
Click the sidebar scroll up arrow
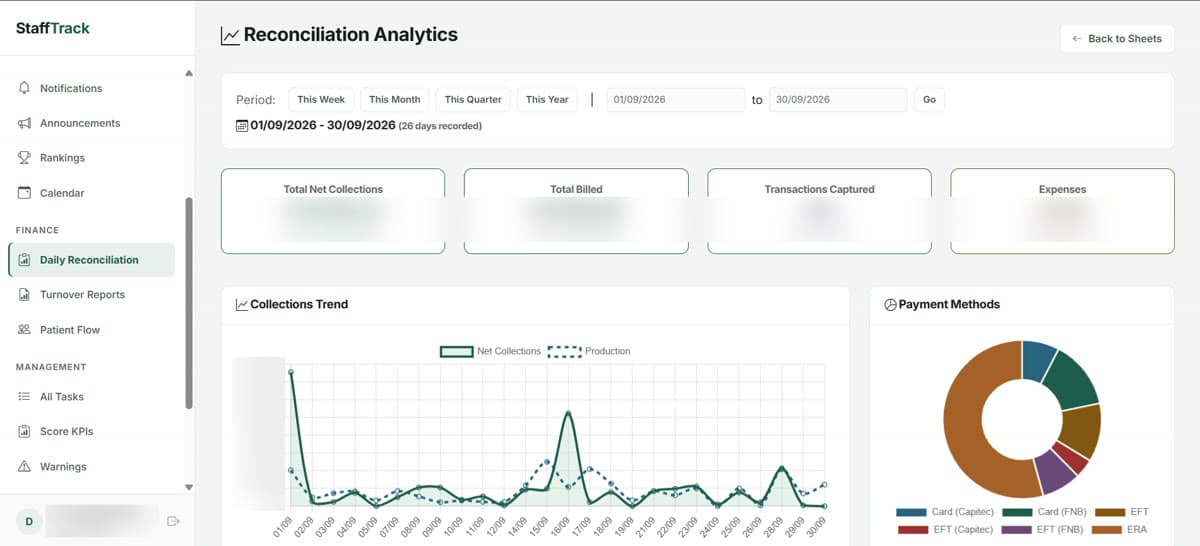tap(189, 73)
